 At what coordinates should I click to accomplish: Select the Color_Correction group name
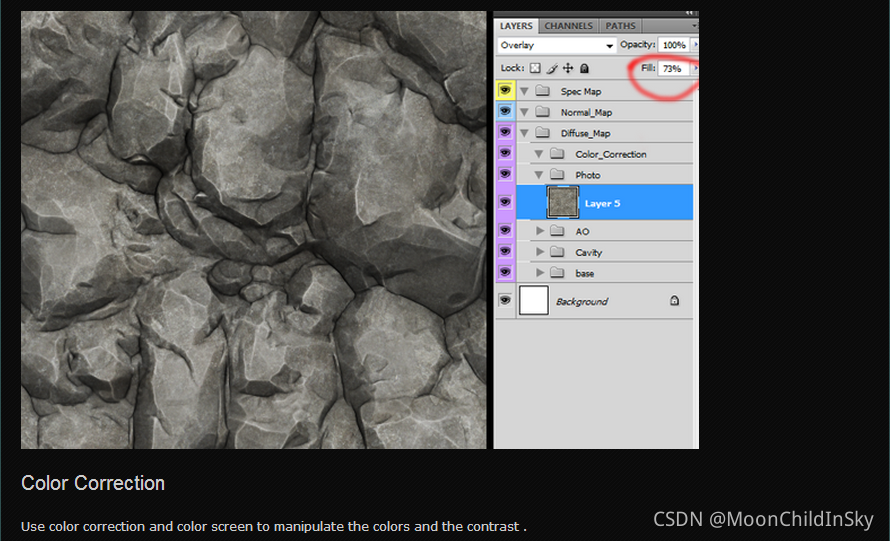pyautogui.click(x=611, y=154)
